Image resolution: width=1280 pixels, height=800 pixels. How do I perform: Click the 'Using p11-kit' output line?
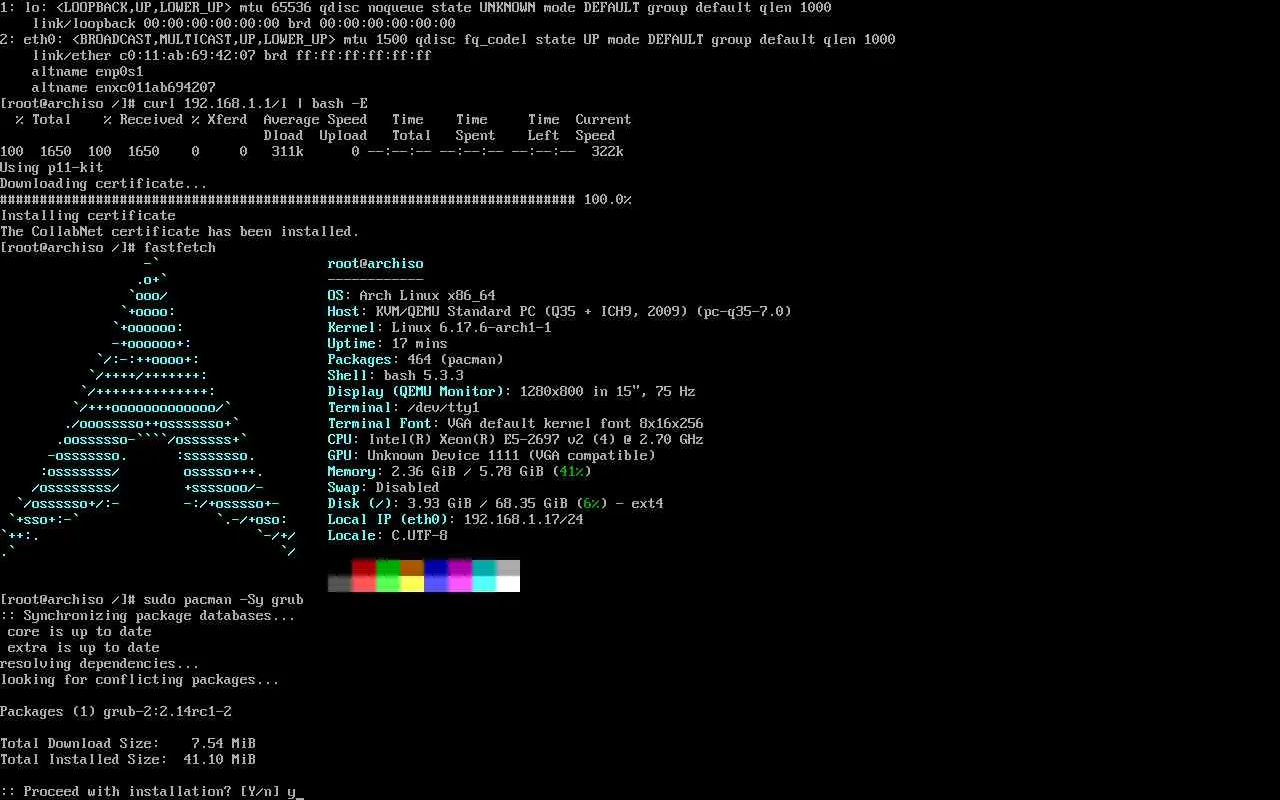pyautogui.click(x=52, y=168)
